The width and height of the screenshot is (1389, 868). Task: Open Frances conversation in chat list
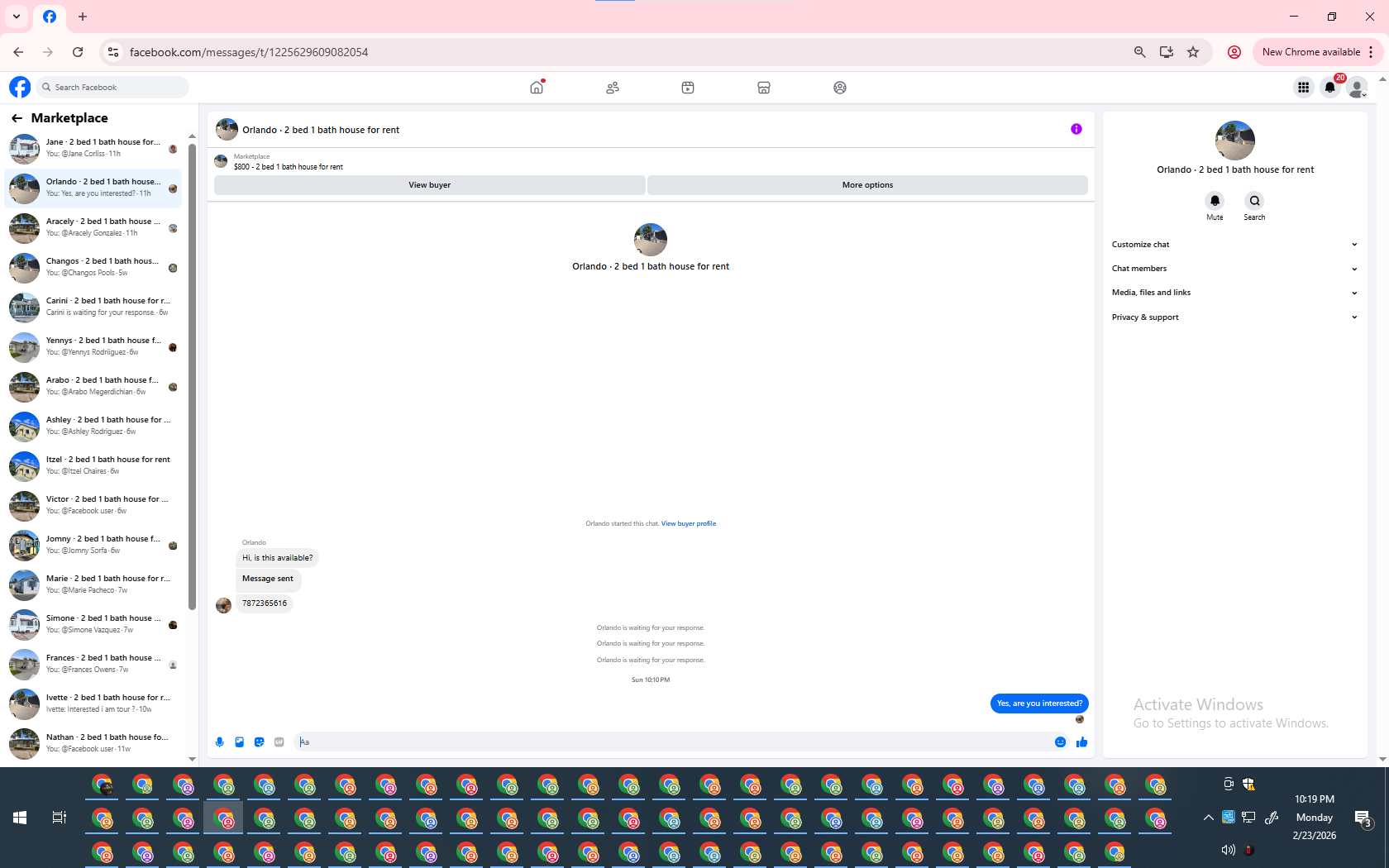point(93,665)
